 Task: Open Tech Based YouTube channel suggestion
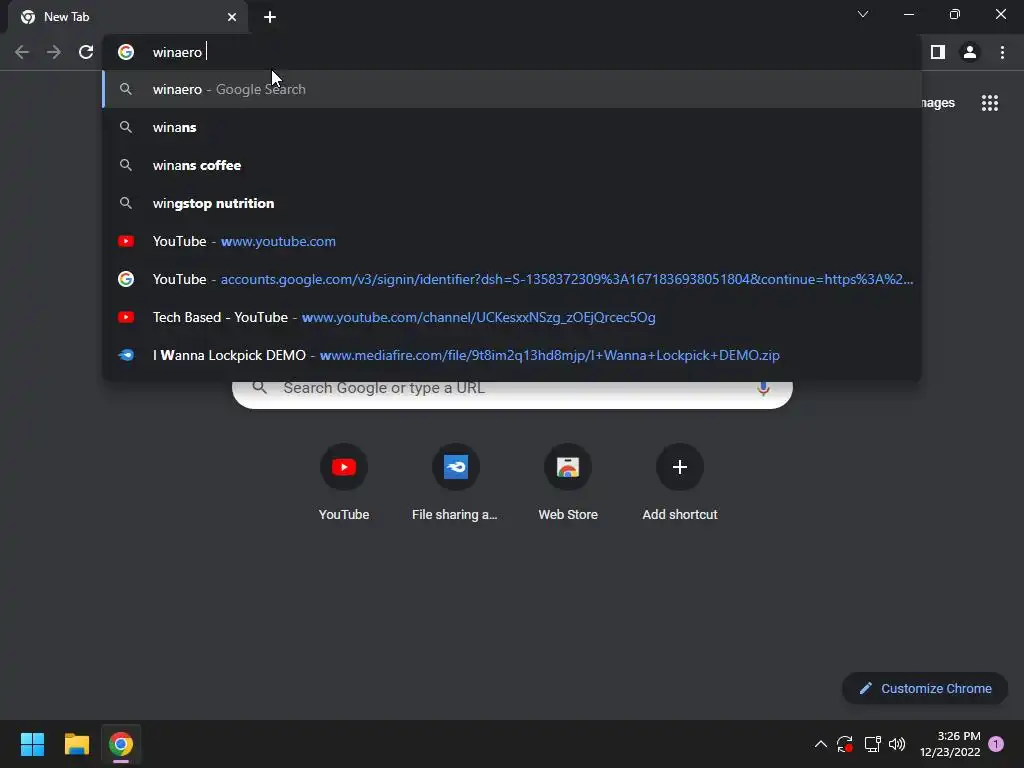(x=512, y=317)
